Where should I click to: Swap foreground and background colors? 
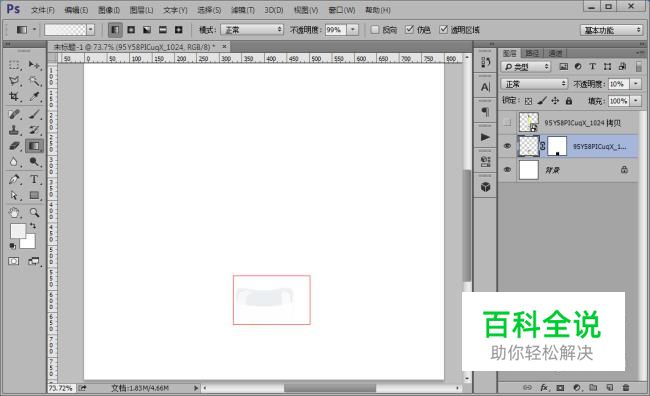point(32,226)
